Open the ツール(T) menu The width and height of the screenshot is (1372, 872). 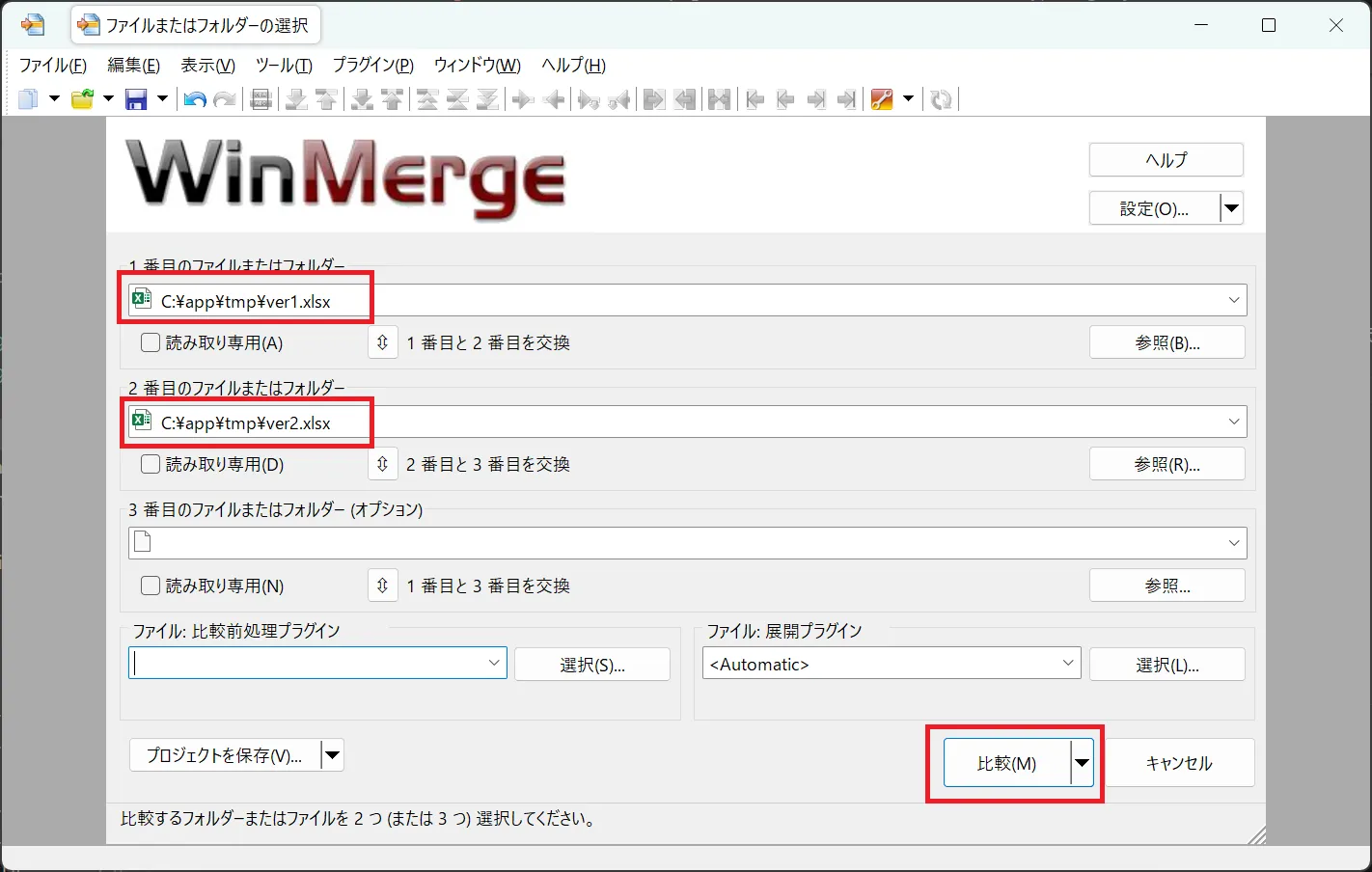(x=284, y=65)
